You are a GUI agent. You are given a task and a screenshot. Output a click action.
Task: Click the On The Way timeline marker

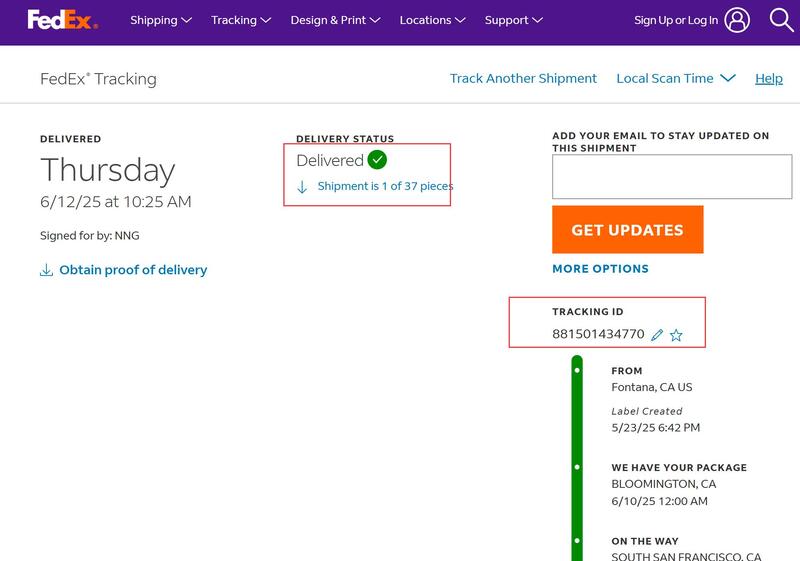pyautogui.click(x=577, y=541)
